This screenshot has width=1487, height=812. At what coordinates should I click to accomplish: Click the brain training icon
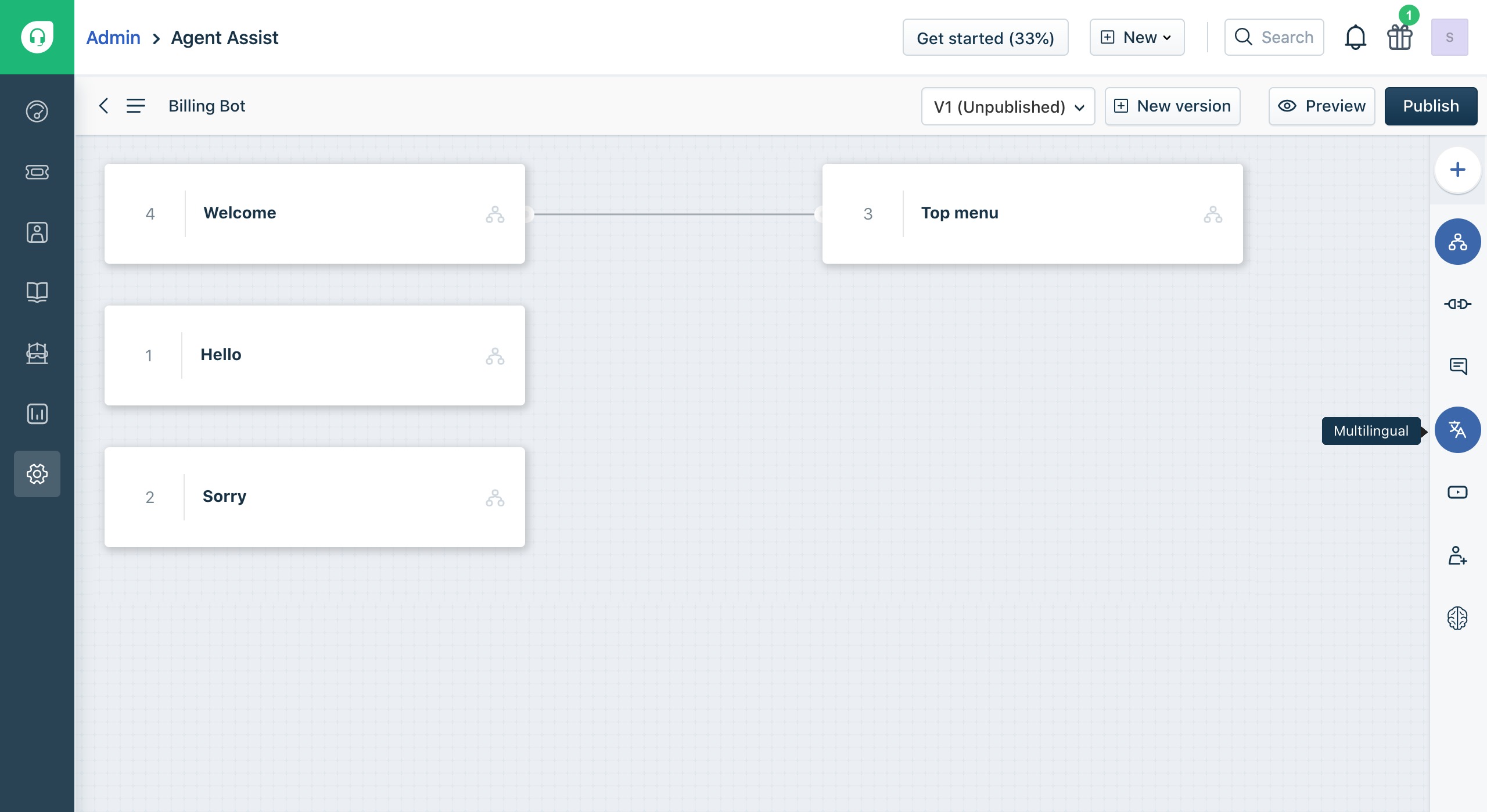point(1457,618)
